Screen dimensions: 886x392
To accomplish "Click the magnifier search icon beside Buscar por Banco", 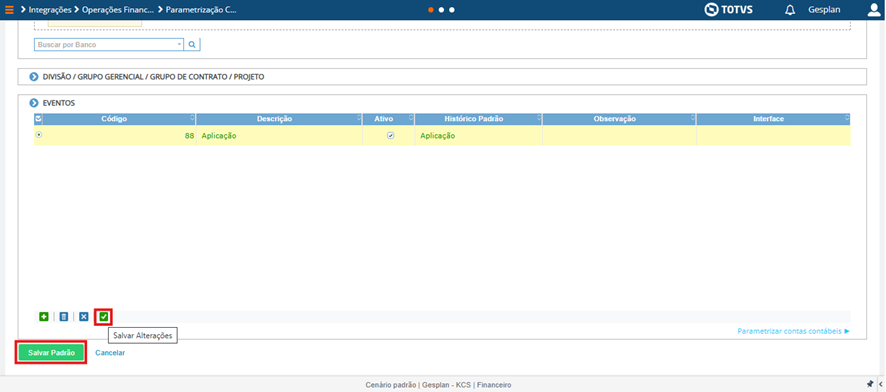I will [192, 44].
